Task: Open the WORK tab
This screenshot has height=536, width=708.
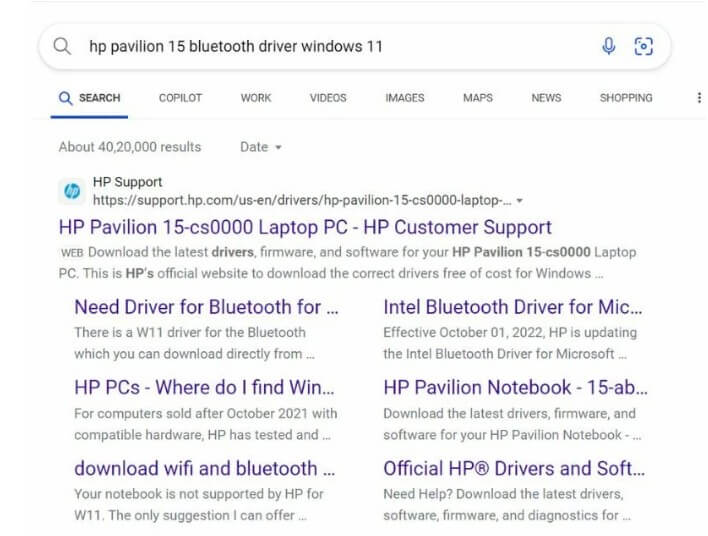Action: (256, 98)
